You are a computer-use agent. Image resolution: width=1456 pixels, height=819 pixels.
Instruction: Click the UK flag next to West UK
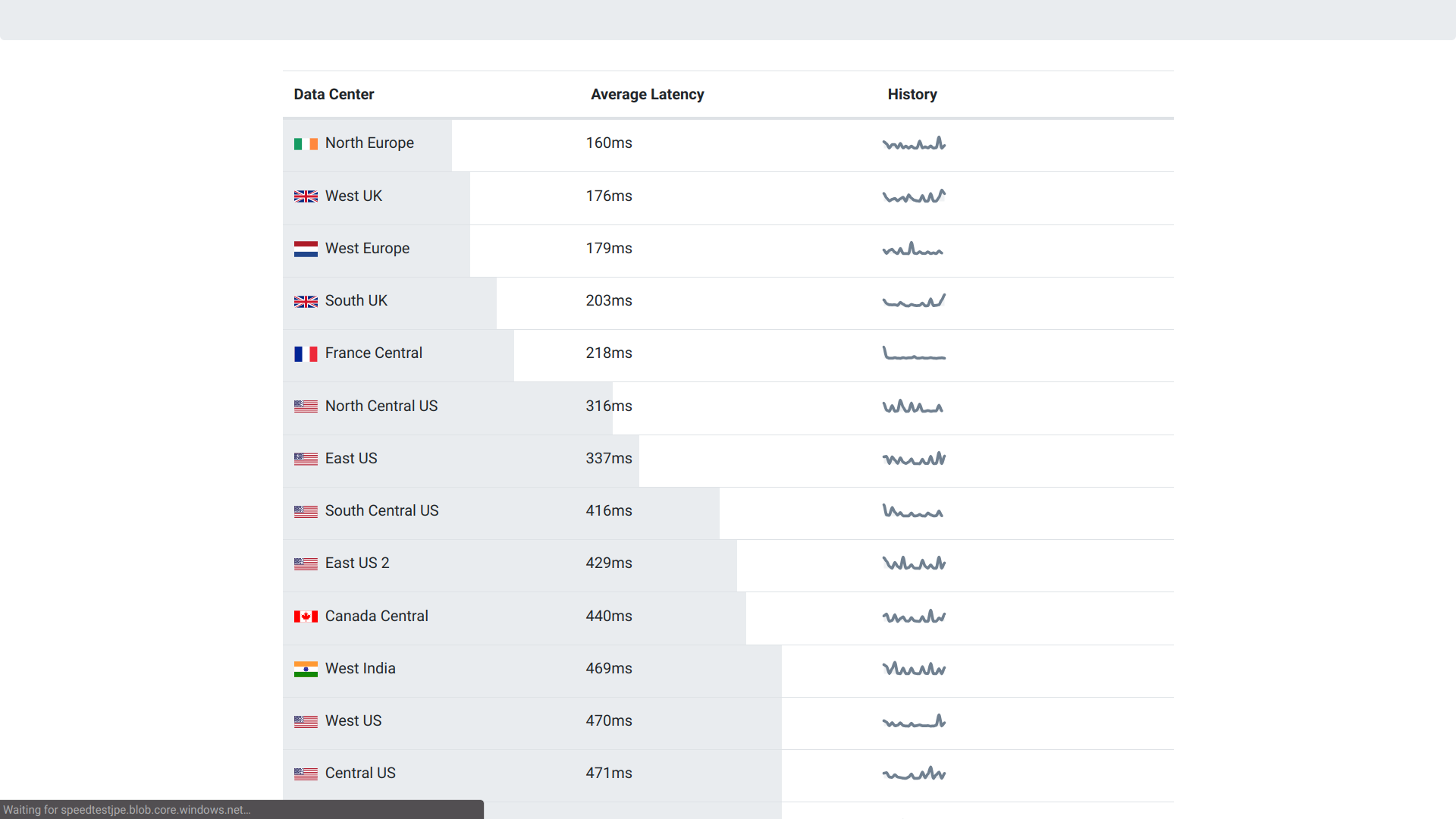click(x=306, y=196)
